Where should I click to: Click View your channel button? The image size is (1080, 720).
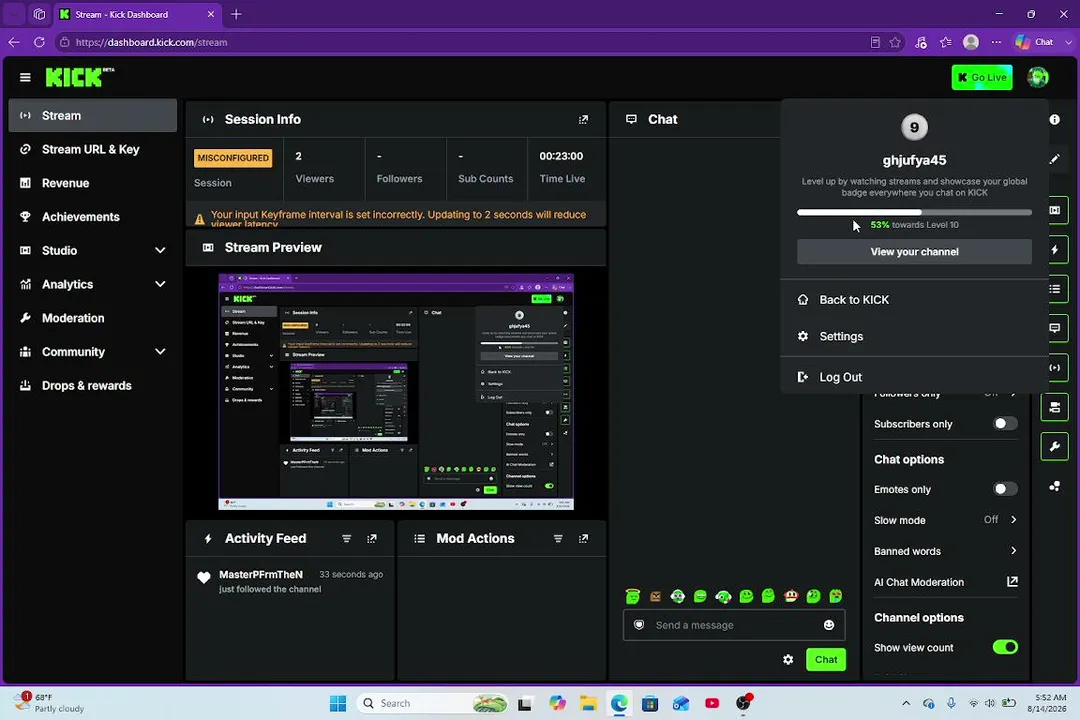[914, 251]
